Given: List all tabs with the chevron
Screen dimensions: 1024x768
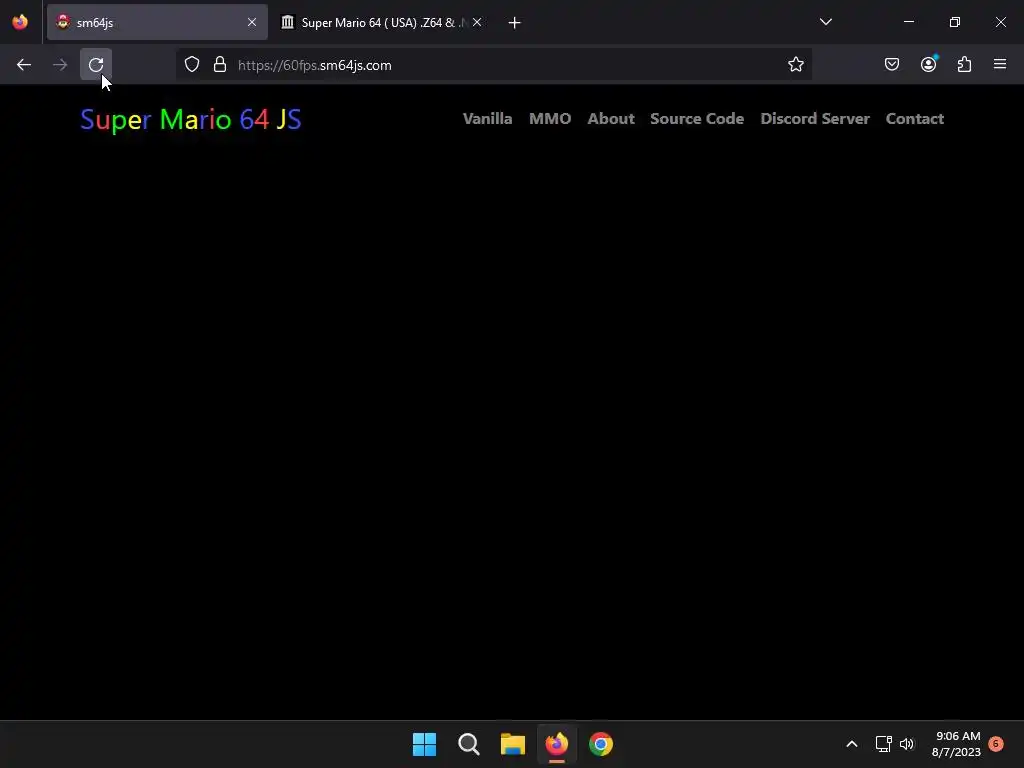Looking at the screenshot, I should click(x=825, y=22).
